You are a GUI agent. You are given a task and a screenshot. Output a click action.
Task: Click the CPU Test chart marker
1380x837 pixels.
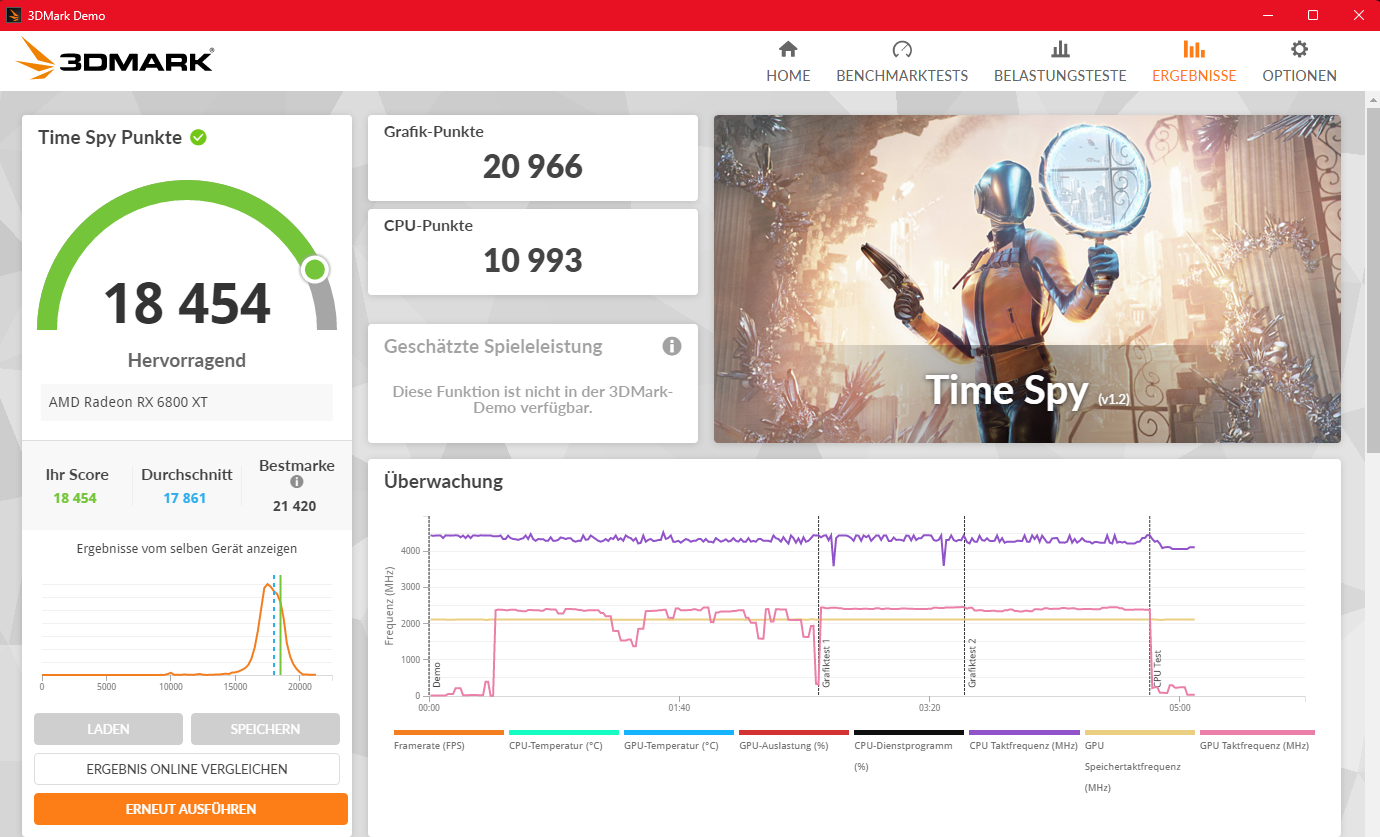[x=1158, y=671]
